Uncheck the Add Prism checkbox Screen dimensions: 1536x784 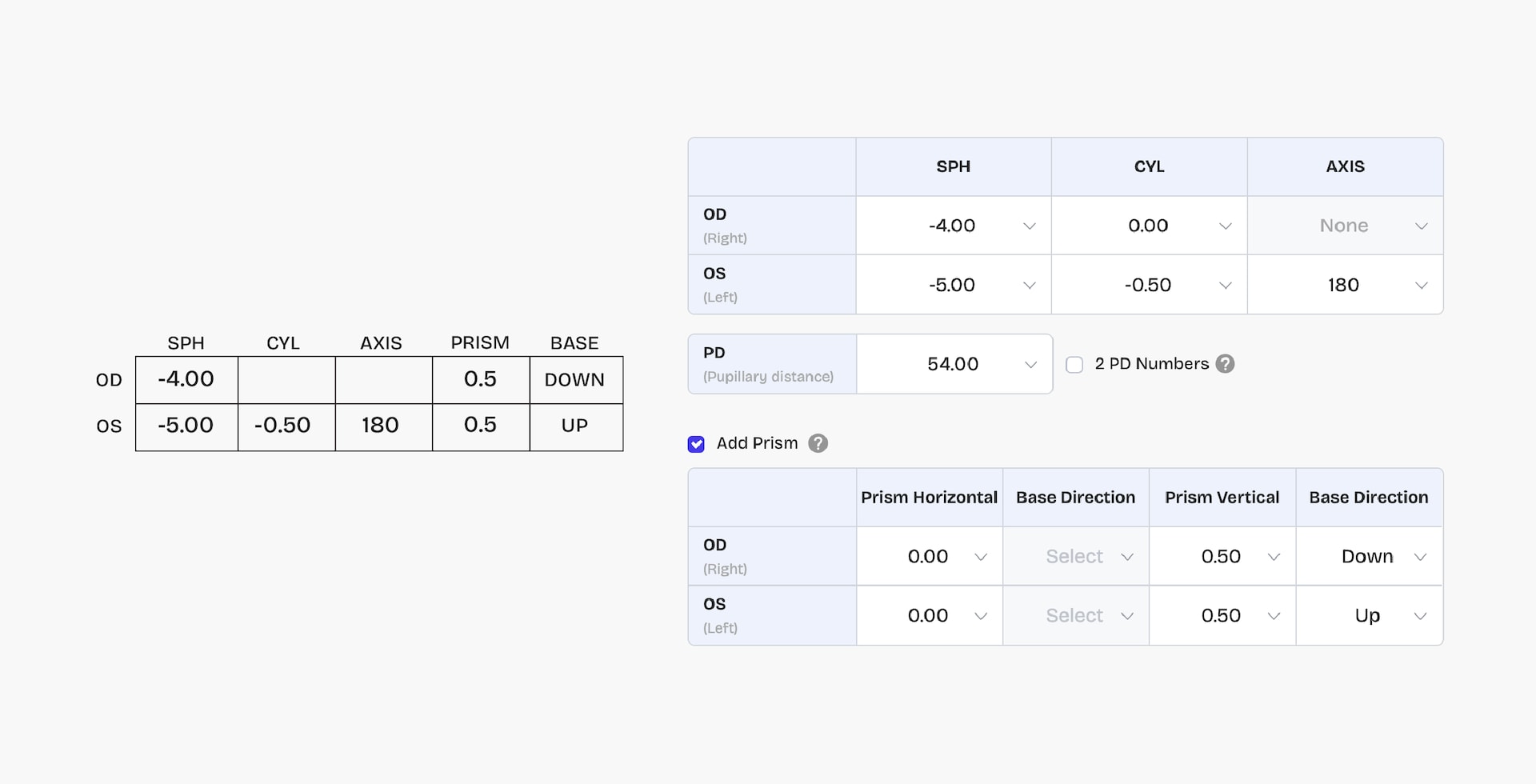(x=696, y=444)
